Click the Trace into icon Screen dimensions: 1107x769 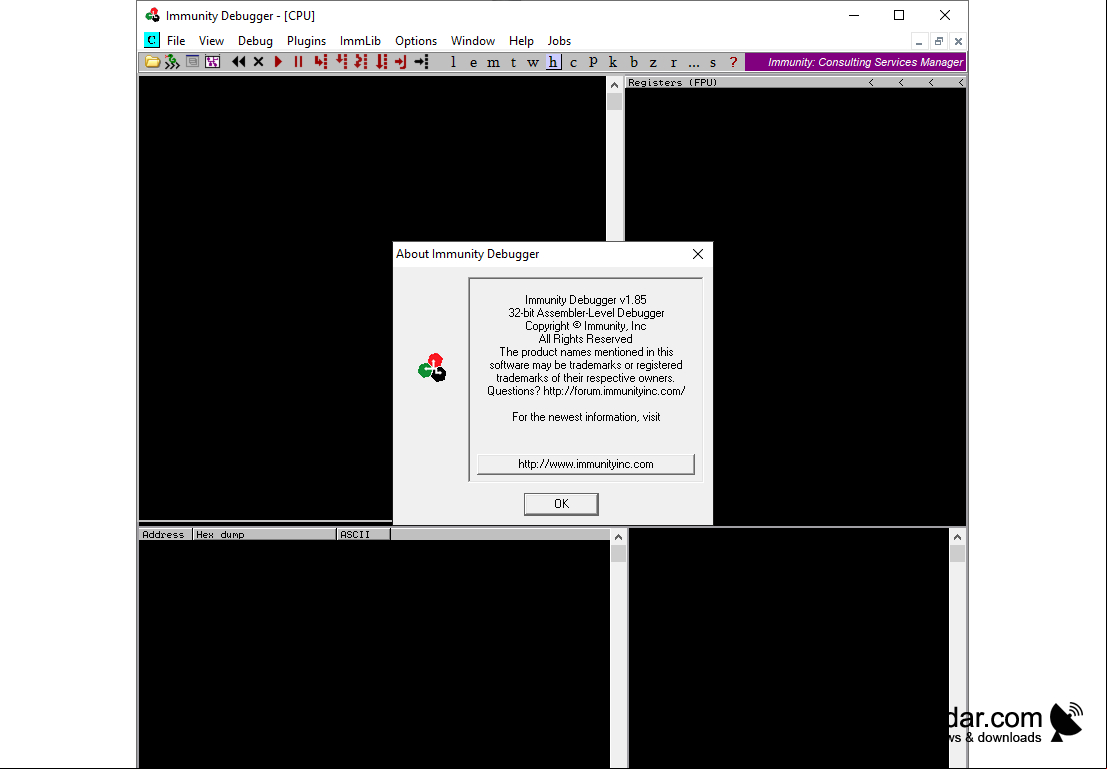361,62
